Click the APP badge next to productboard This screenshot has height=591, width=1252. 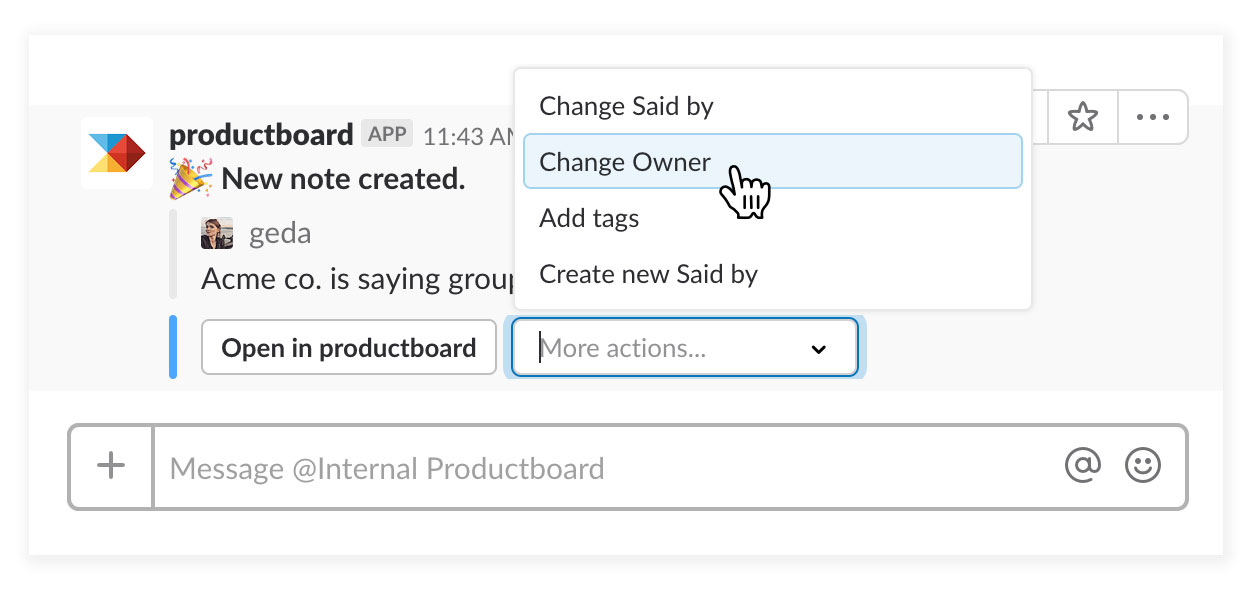386,132
